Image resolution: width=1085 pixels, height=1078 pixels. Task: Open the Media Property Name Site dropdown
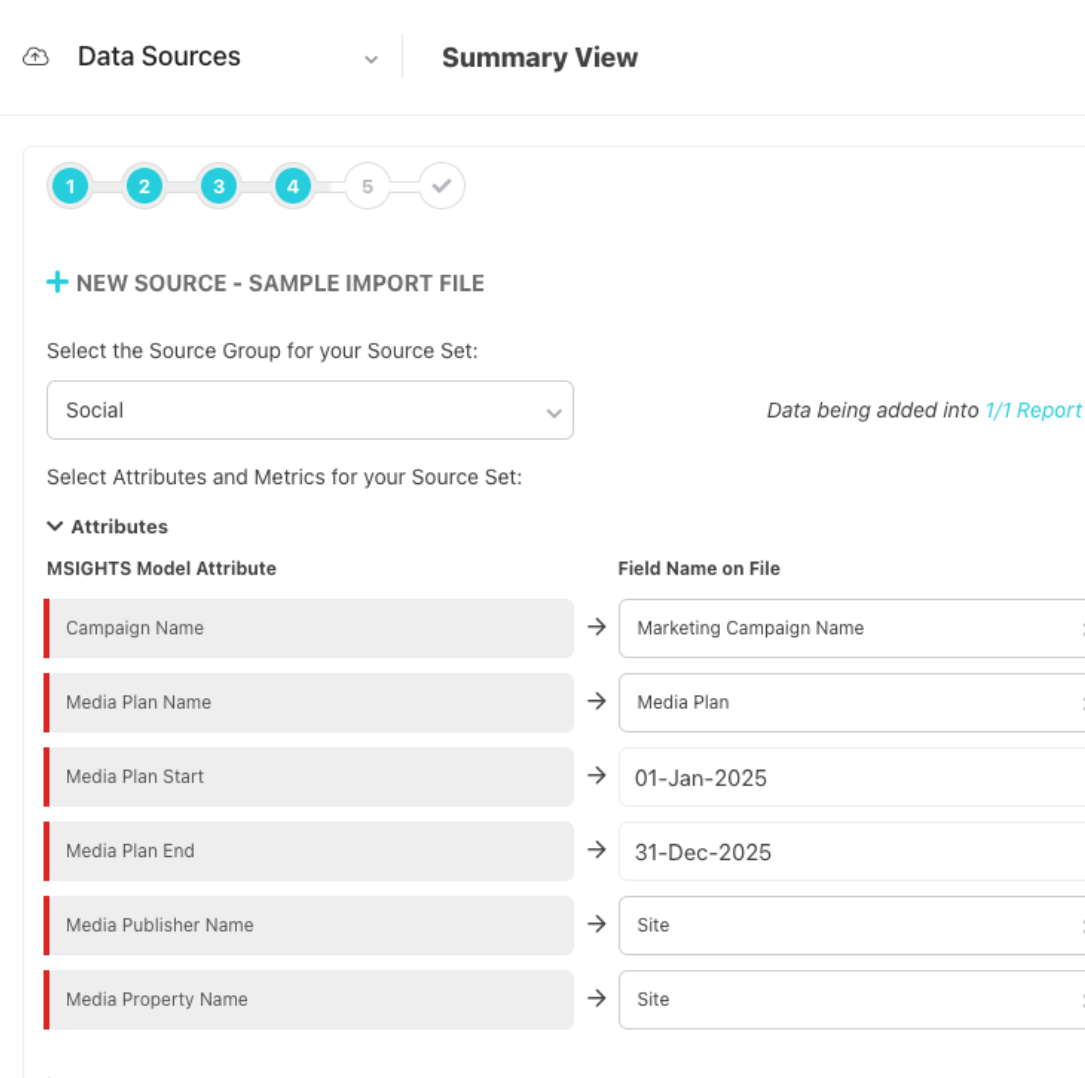point(850,999)
